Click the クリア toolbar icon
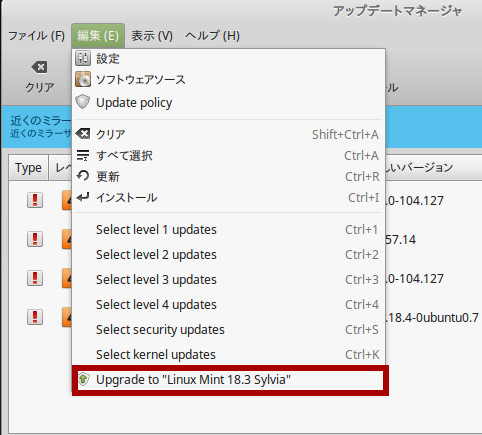The image size is (482, 435). coord(40,67)
